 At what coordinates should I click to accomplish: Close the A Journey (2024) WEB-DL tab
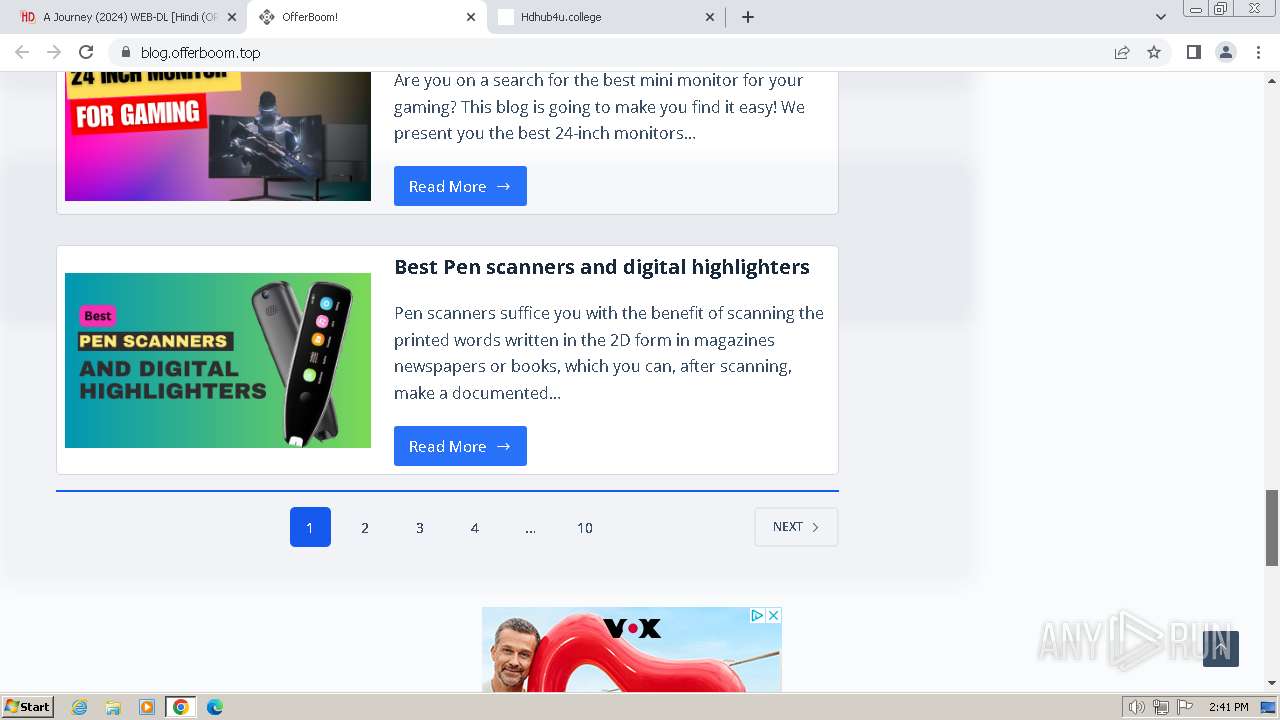click(232, 17)
